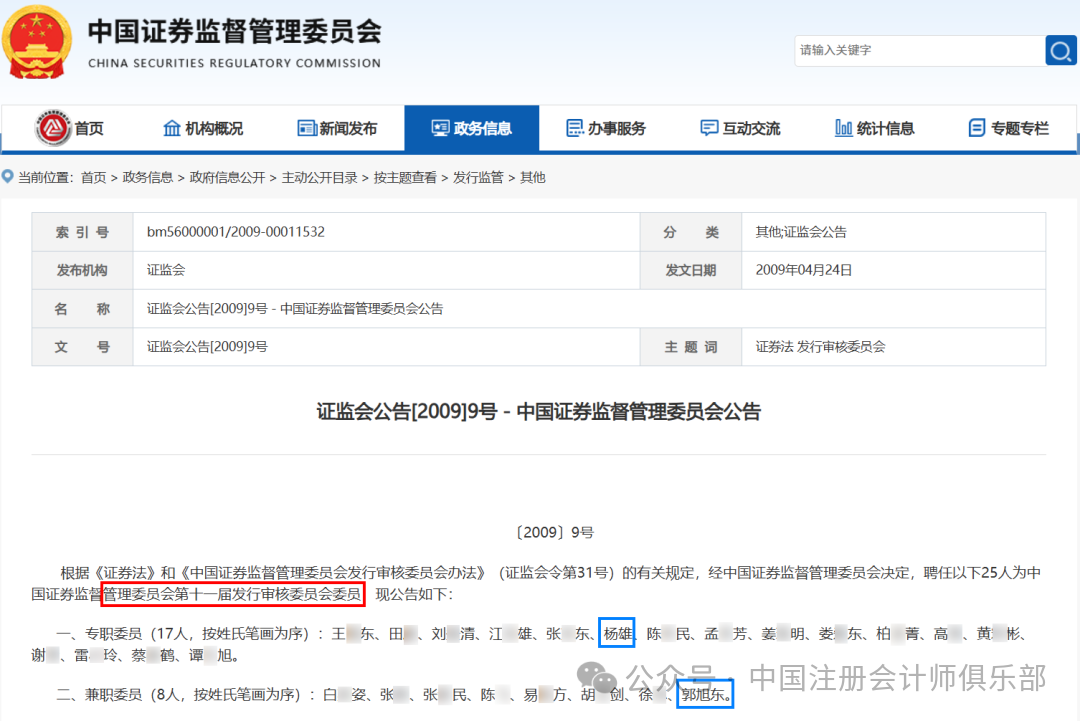Viewport: 1080px width, 721px height.
Task: Open the 统计信息 navigation tab
Action: point(874,128)
